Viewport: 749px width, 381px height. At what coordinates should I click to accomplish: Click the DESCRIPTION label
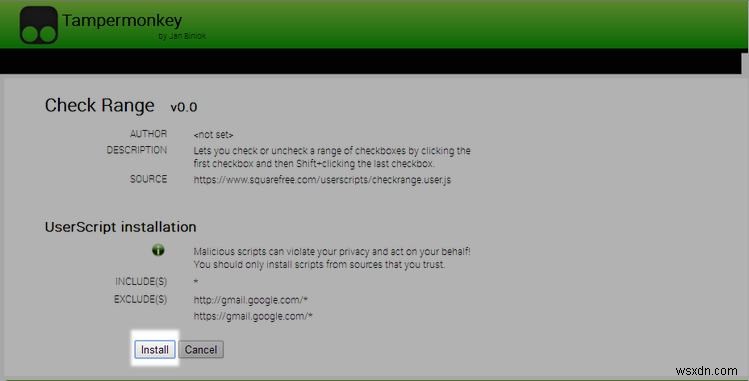(x=137, y=150)
